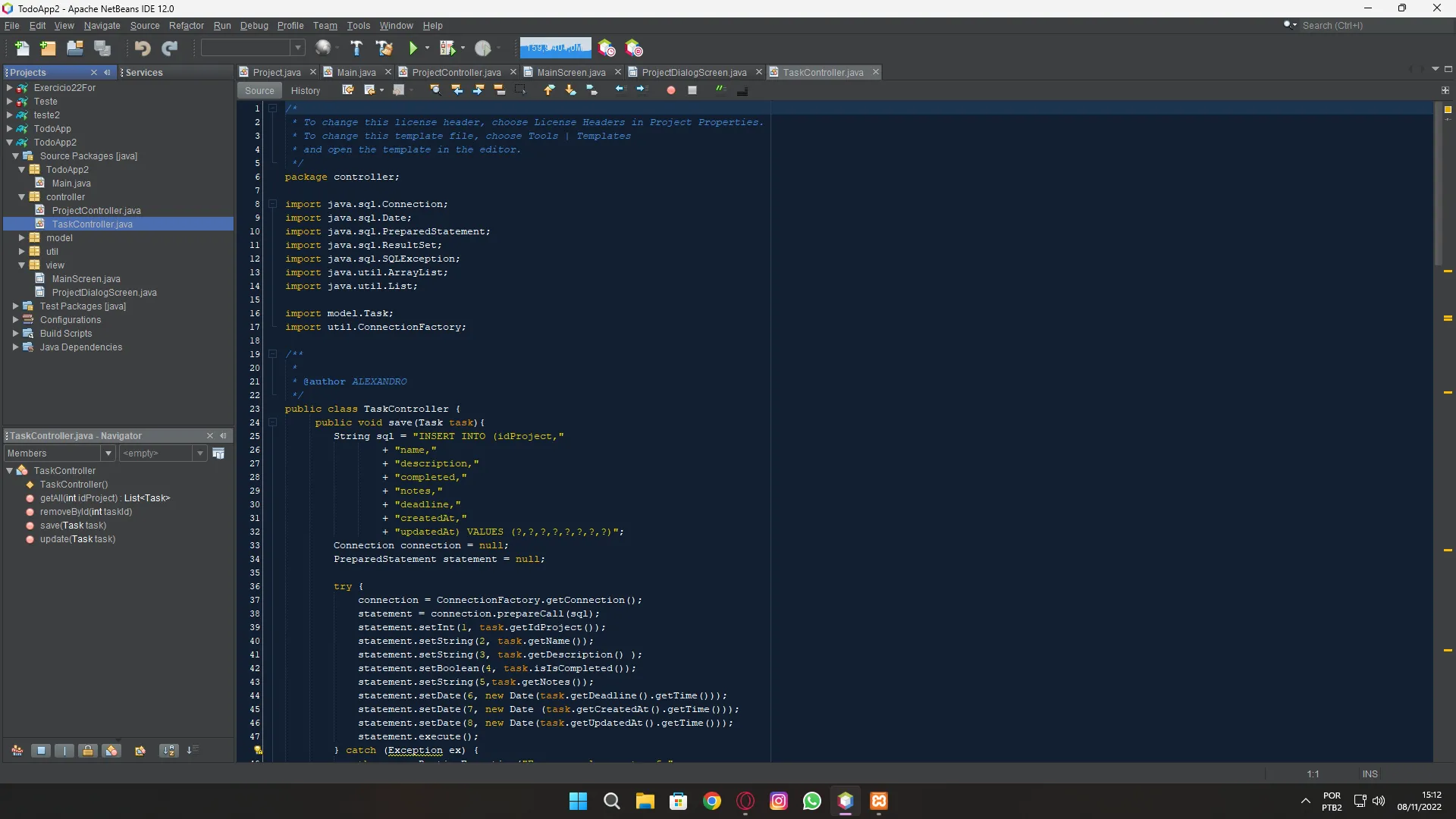Click the Profile the IDE icon
This screenshot has height=819, width=1456.
[x=606, y=48]
